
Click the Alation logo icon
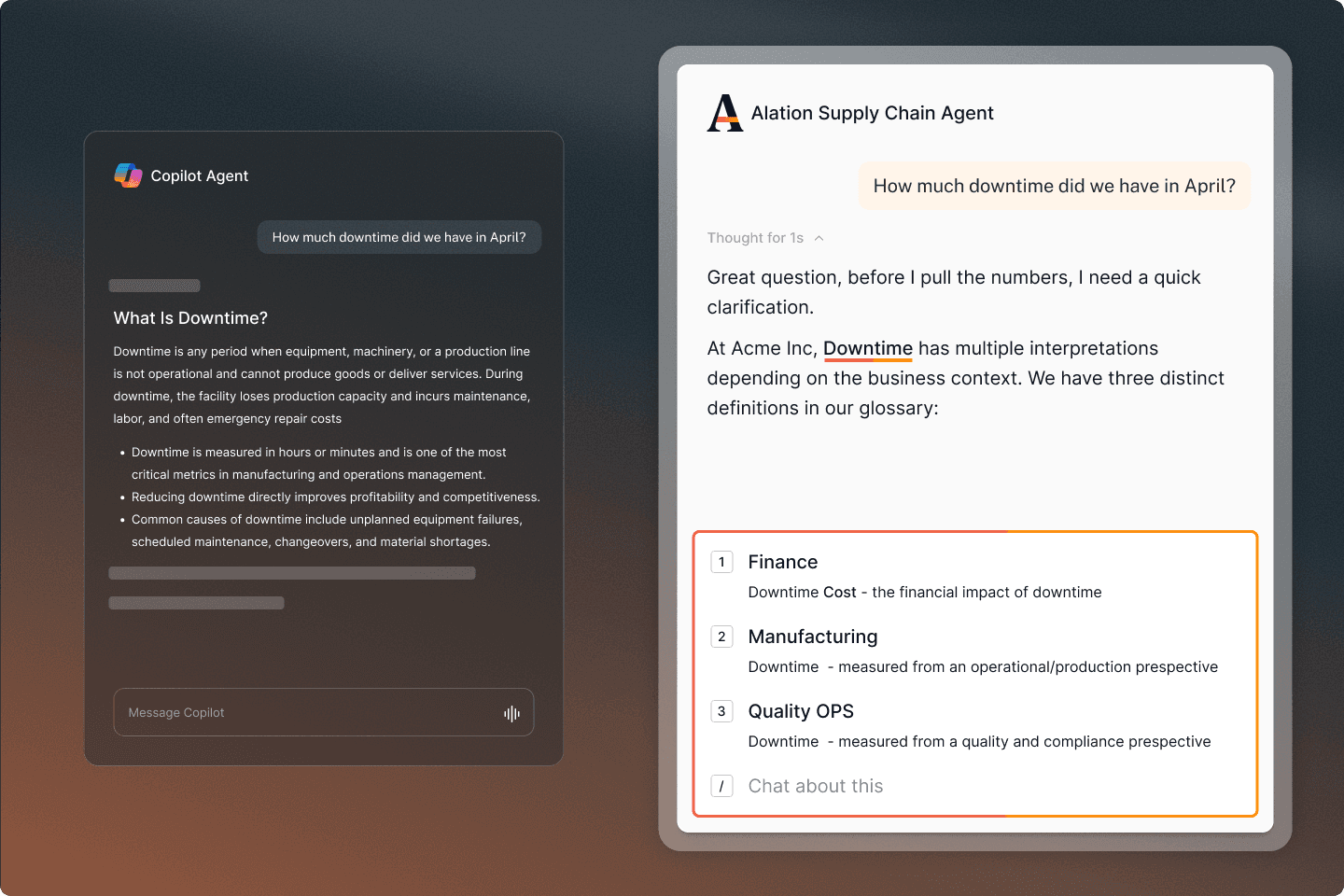tap(725, 113)
